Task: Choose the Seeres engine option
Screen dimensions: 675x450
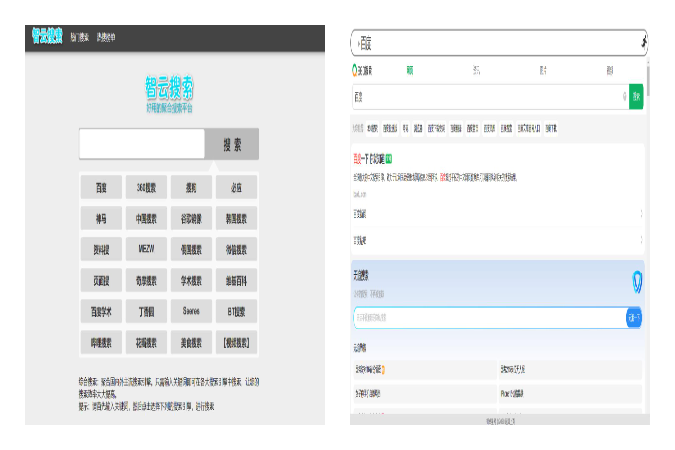Action: 191,311
